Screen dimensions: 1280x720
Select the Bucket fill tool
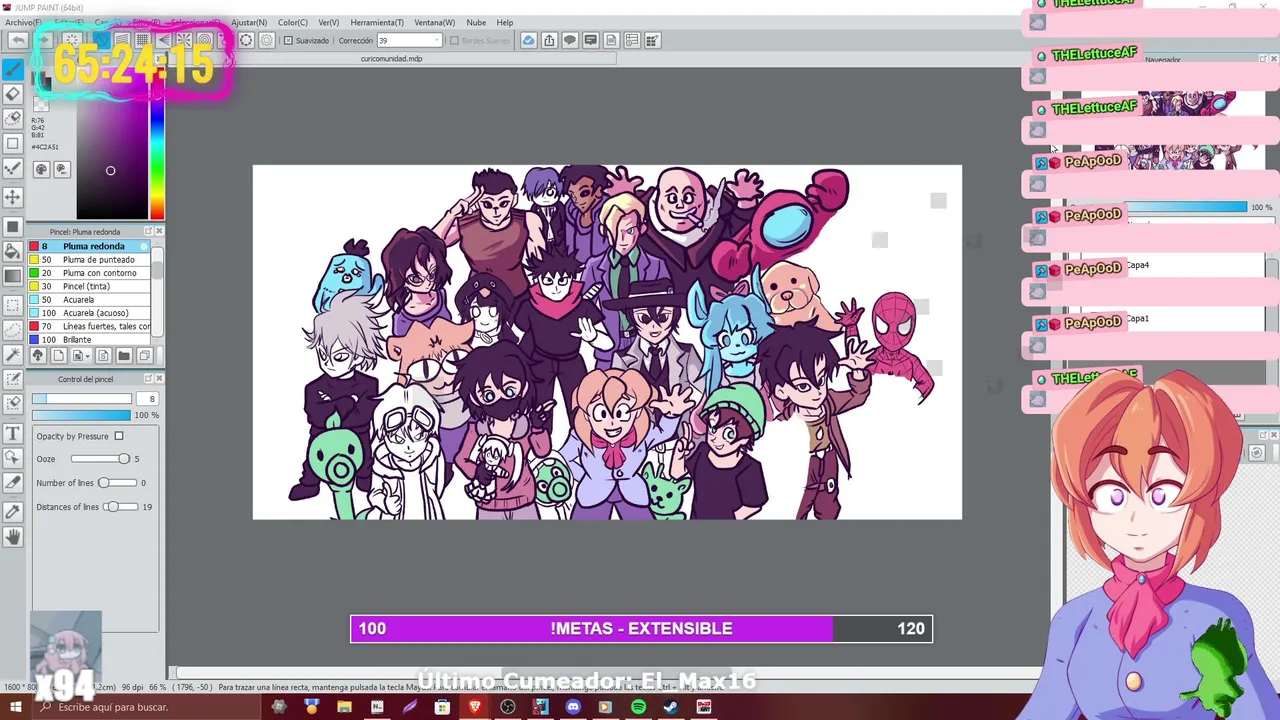point(12,251)
